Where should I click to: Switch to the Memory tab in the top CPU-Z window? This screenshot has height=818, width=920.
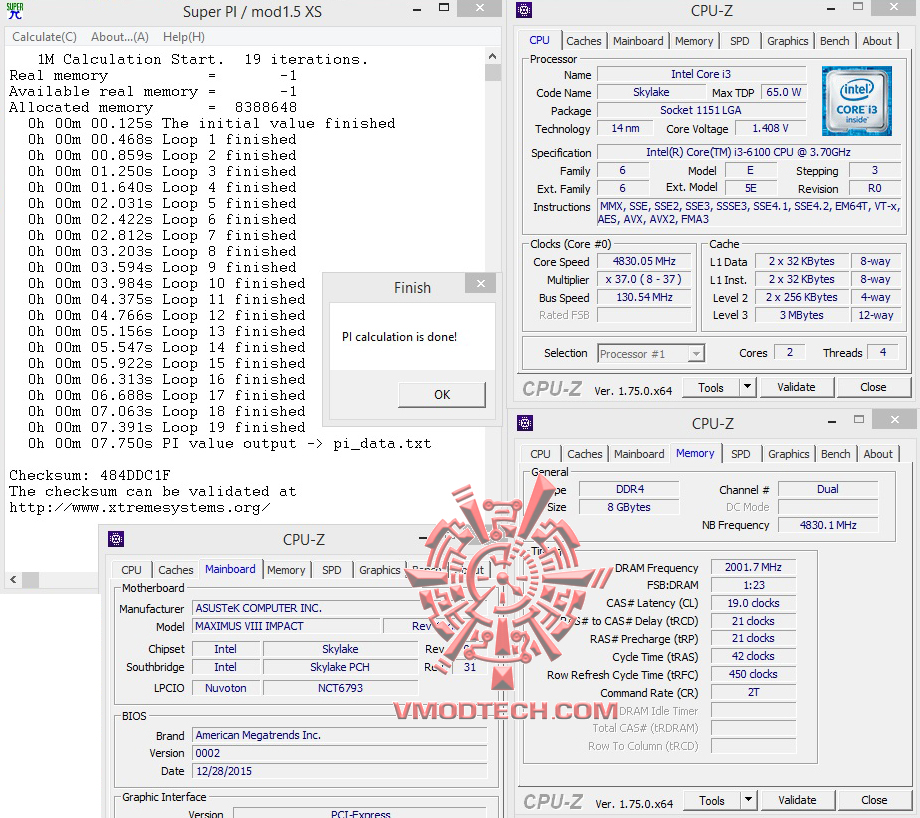[x=694, y=41]
